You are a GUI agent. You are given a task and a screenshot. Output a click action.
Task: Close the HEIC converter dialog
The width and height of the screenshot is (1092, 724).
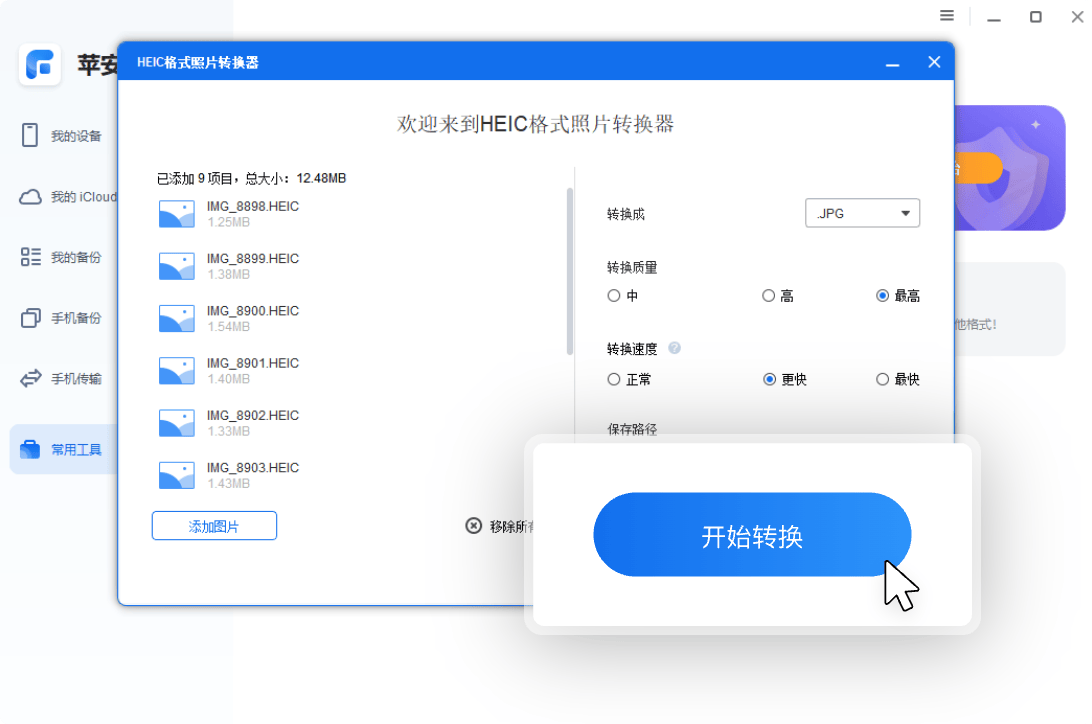tap(934, 62)
